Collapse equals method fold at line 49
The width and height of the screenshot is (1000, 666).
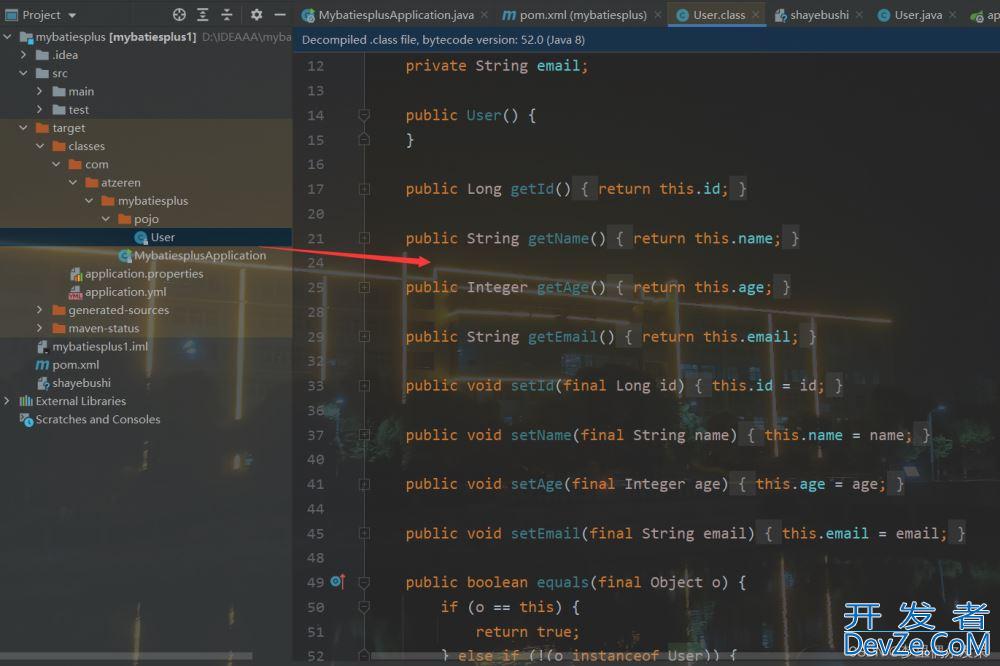pyautogui.click(x=364, y=582)
